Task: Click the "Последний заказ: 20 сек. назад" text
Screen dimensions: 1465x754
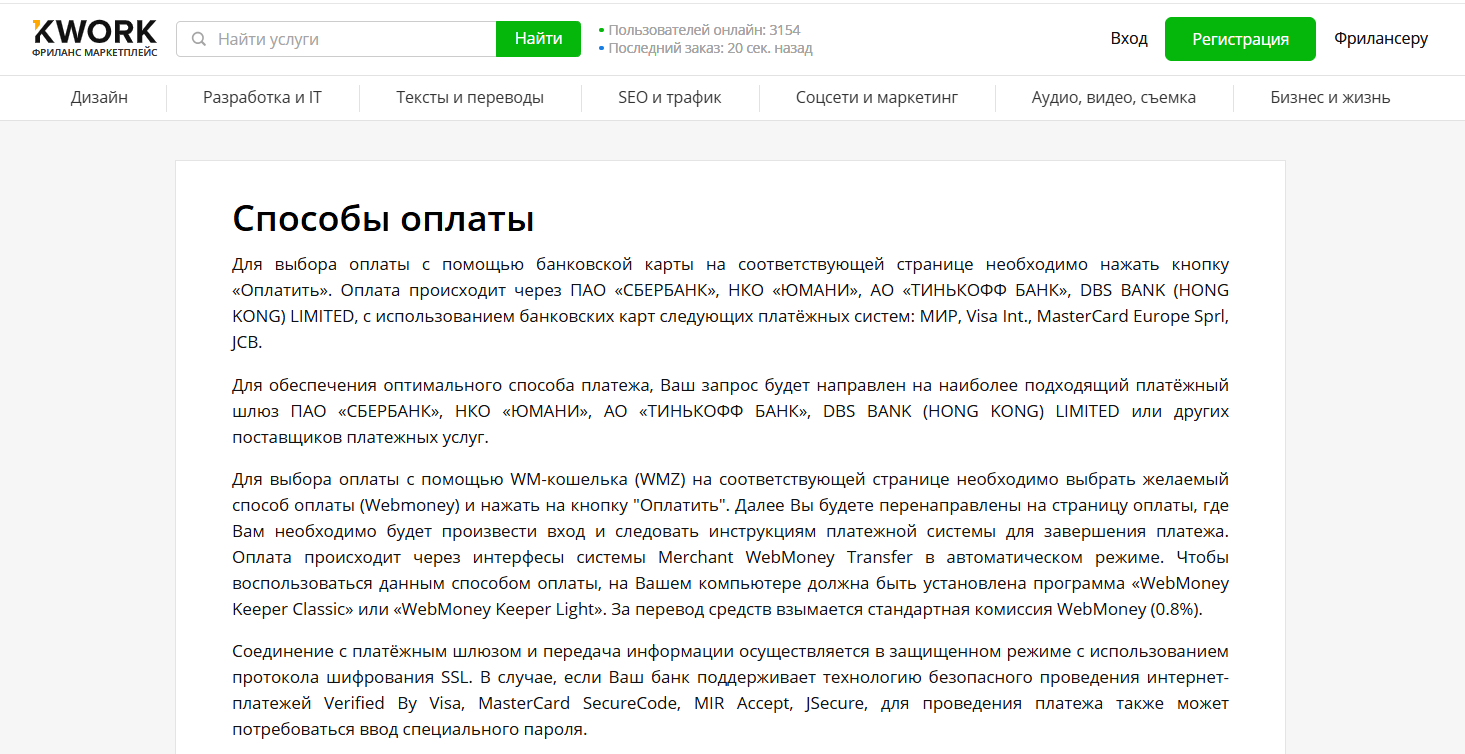Action: (710, 48)
